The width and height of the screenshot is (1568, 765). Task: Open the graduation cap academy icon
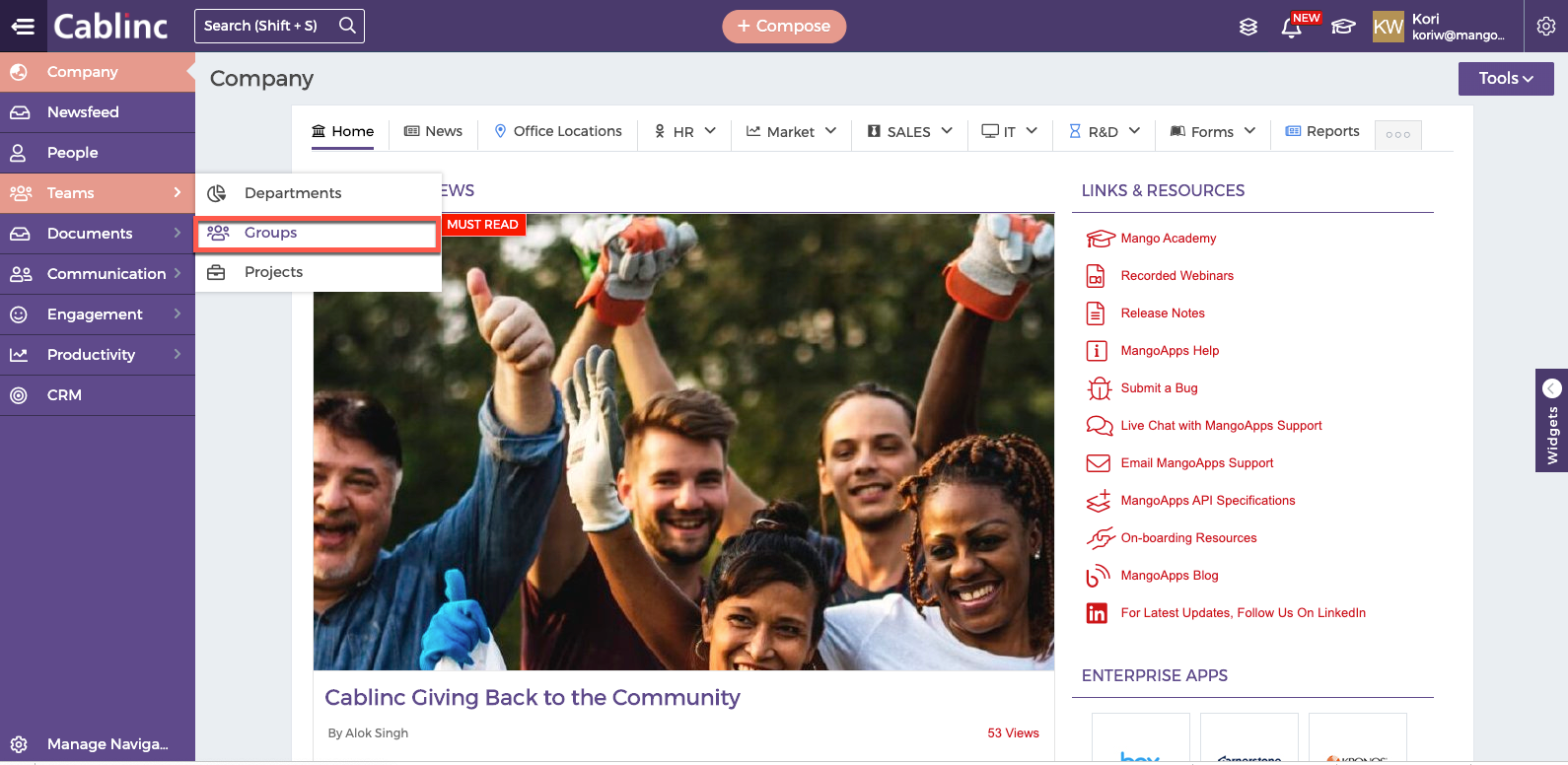pyautogui.click(x=1343, y=27)
